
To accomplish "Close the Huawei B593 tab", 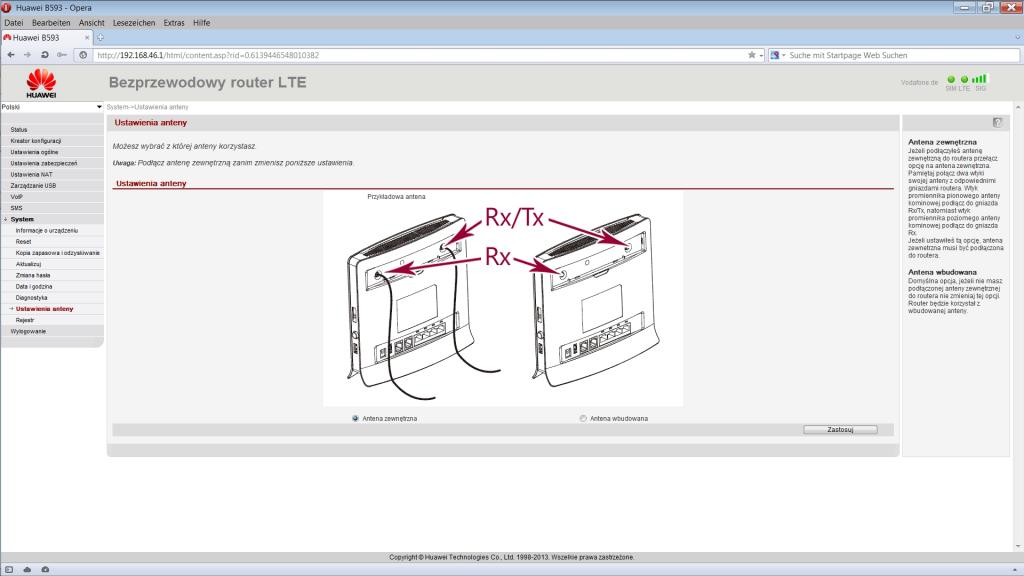I will [87, 38].
